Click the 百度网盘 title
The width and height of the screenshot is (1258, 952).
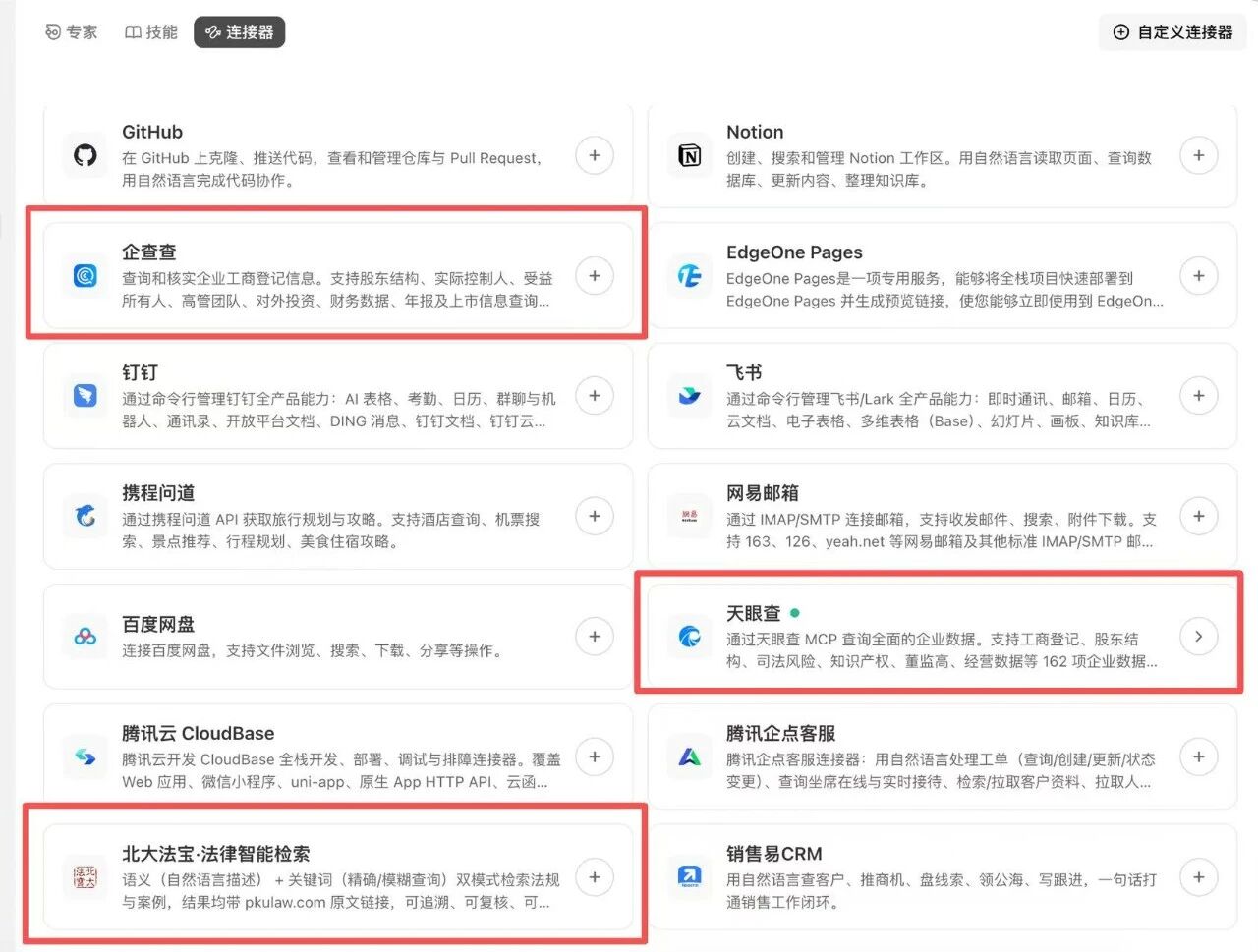(x=158, y=625)
